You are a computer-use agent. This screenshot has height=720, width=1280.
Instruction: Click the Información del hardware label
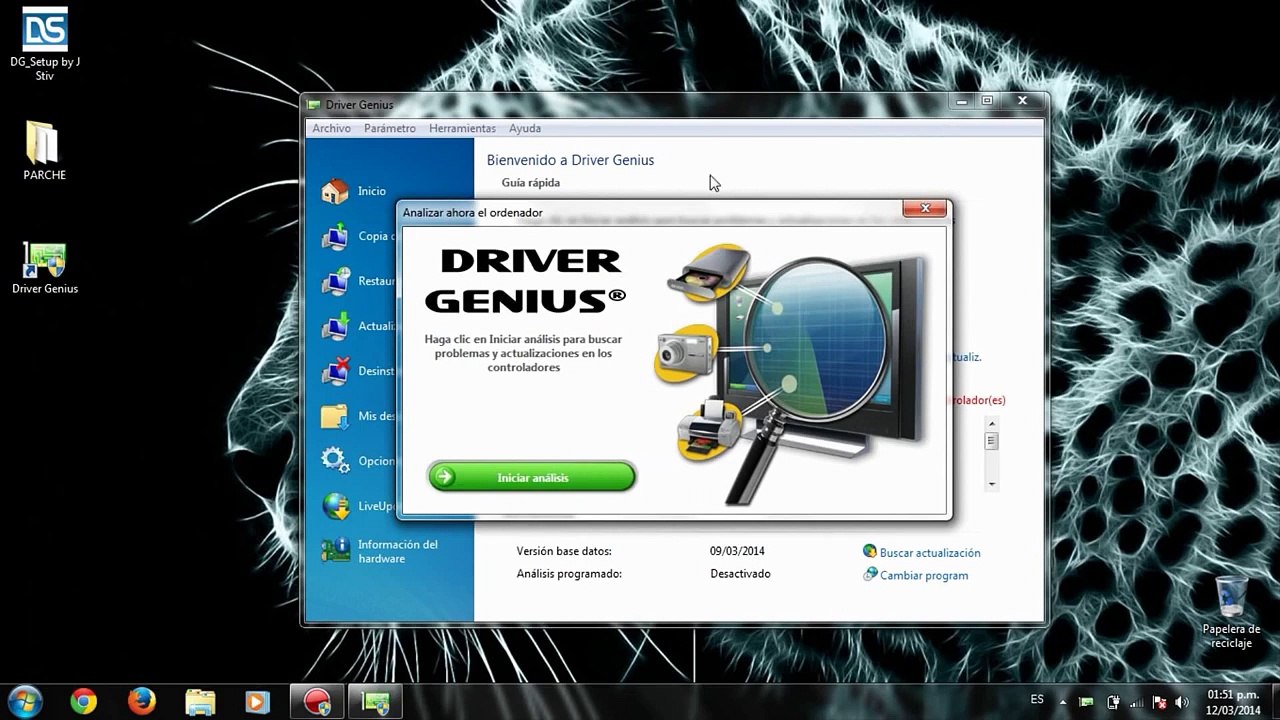[398, 552]
